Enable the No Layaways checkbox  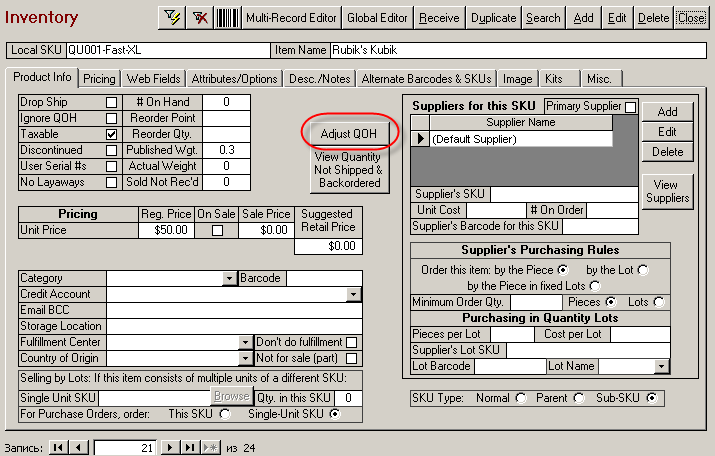tap(111, 182)
